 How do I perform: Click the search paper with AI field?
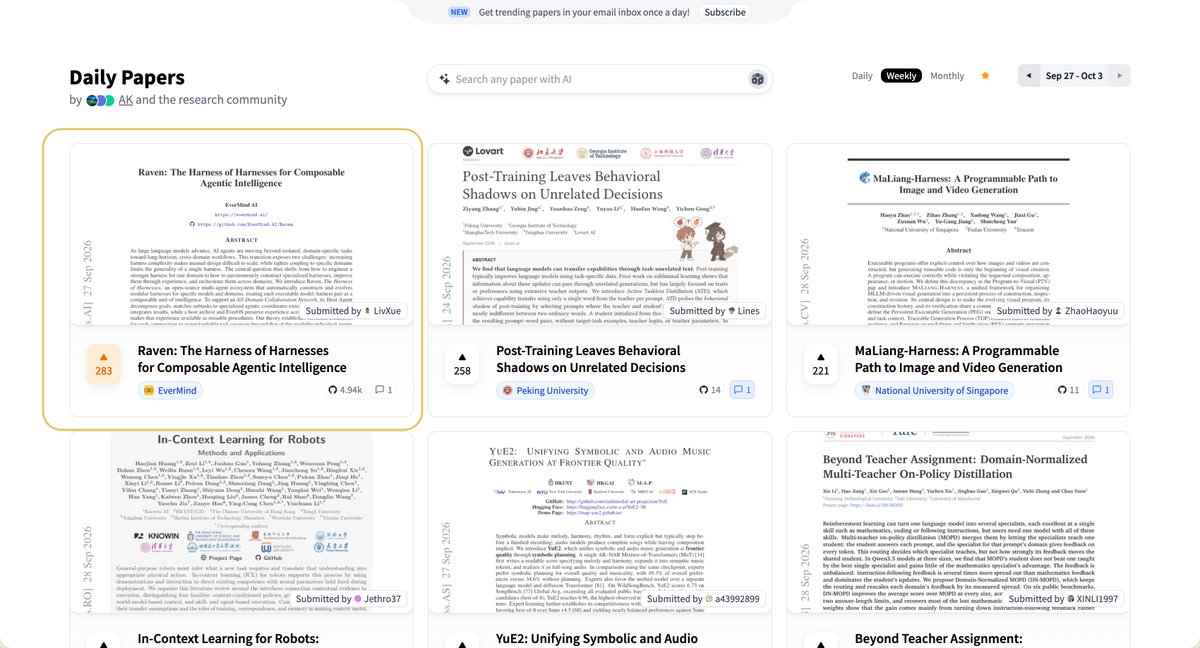600,79
